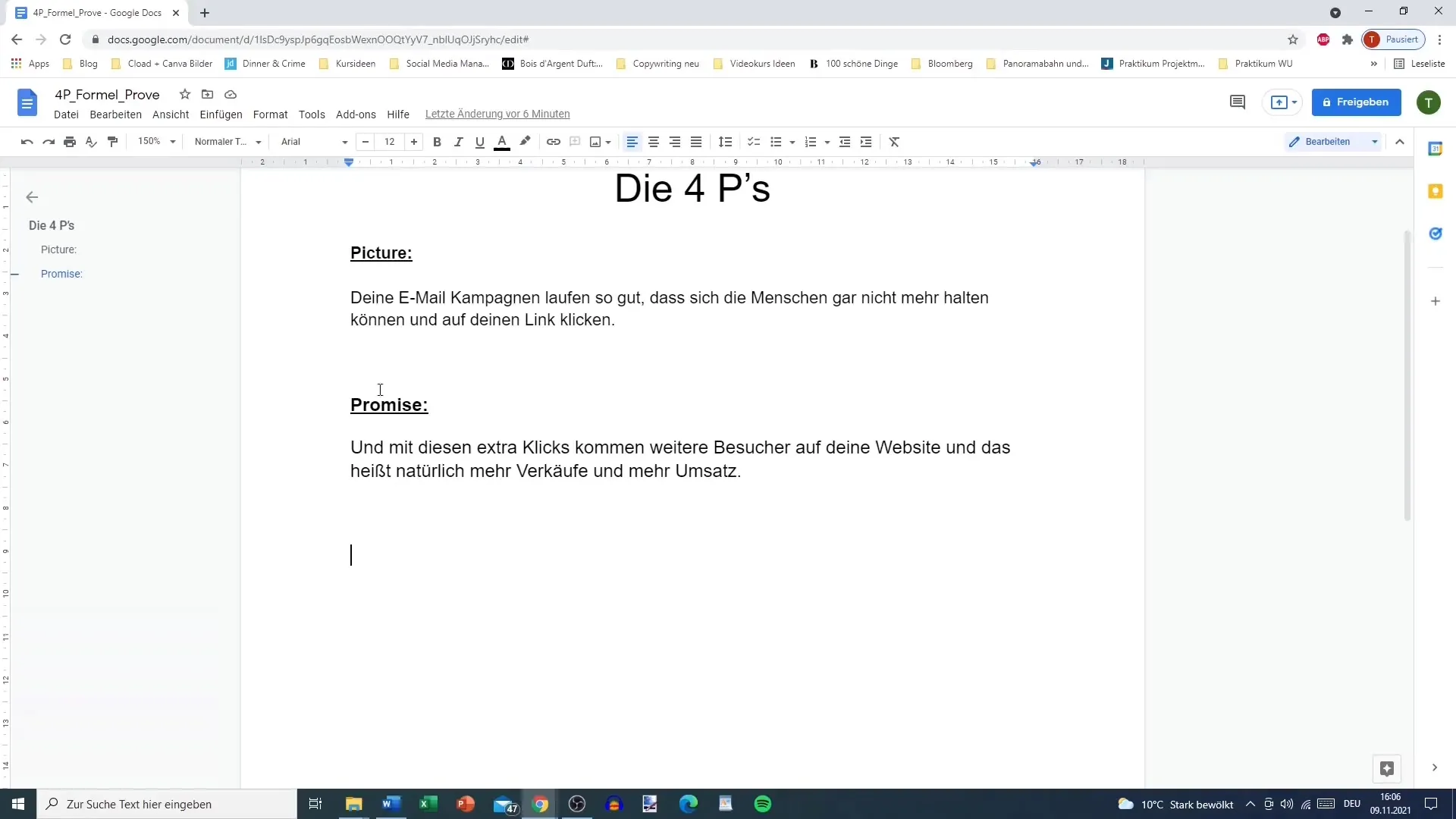Click the font size field showing 12
Image resolution: width=1456 pixels, height=819 pixels.
tap(390, 142)
